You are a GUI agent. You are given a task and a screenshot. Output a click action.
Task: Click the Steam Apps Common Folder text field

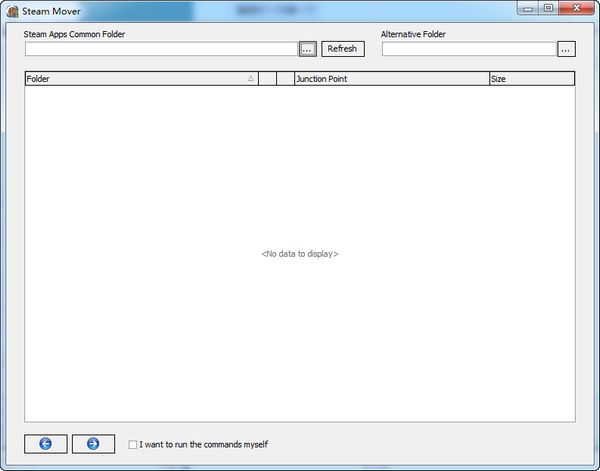(x=161, y=49)
